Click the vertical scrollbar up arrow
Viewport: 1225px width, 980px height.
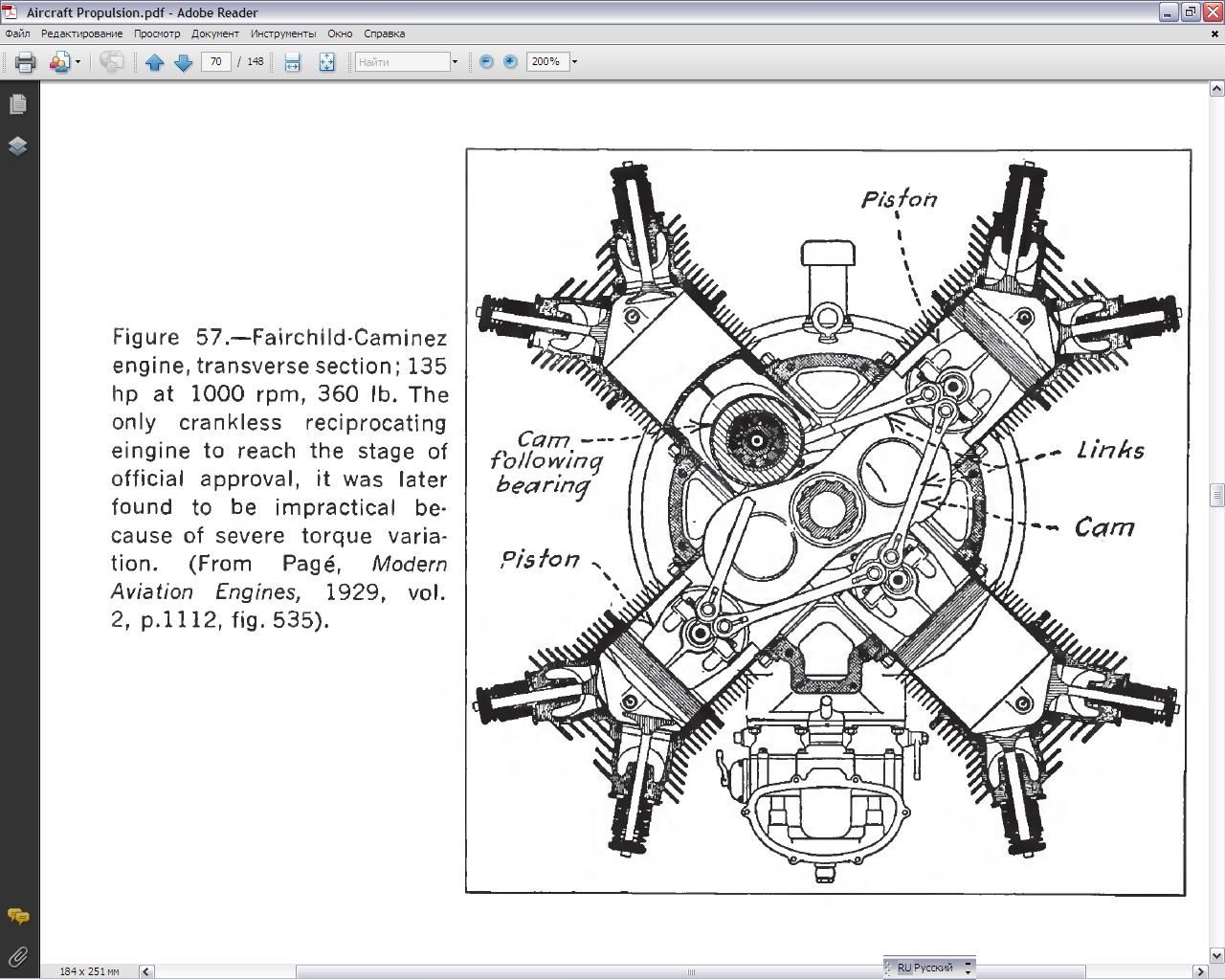coord(1216,89)
